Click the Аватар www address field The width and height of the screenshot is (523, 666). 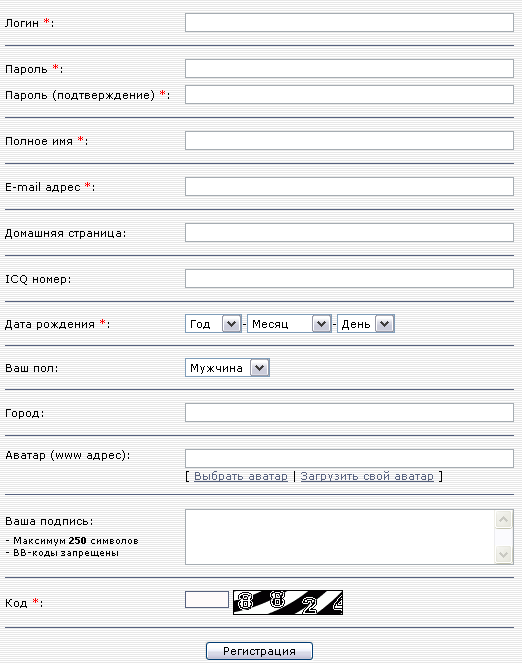click(350, 459)
